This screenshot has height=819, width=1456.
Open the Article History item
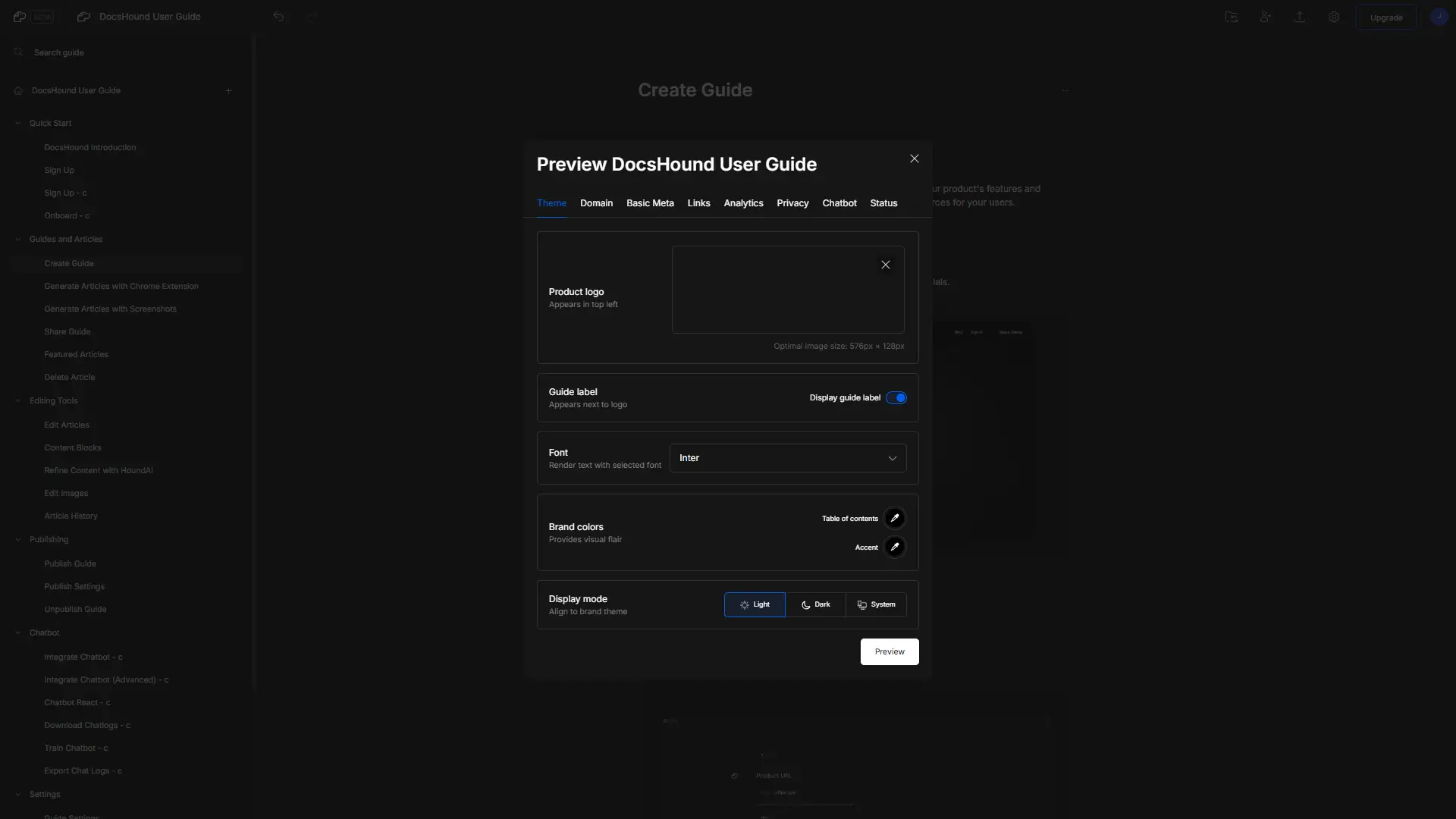tap(71, 516)
